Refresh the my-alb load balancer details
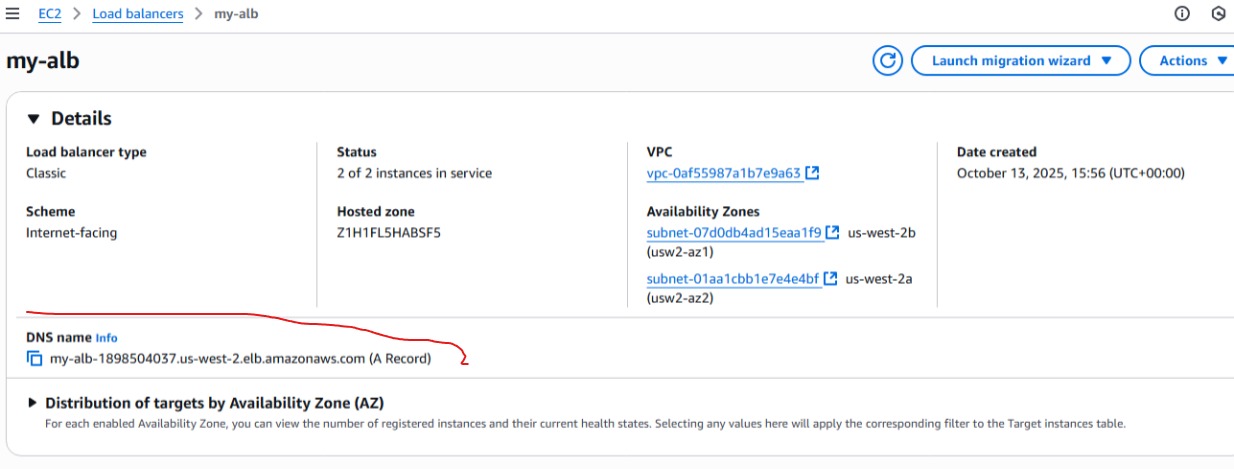The image size is (1234, 469). click(x=887, y=61)
